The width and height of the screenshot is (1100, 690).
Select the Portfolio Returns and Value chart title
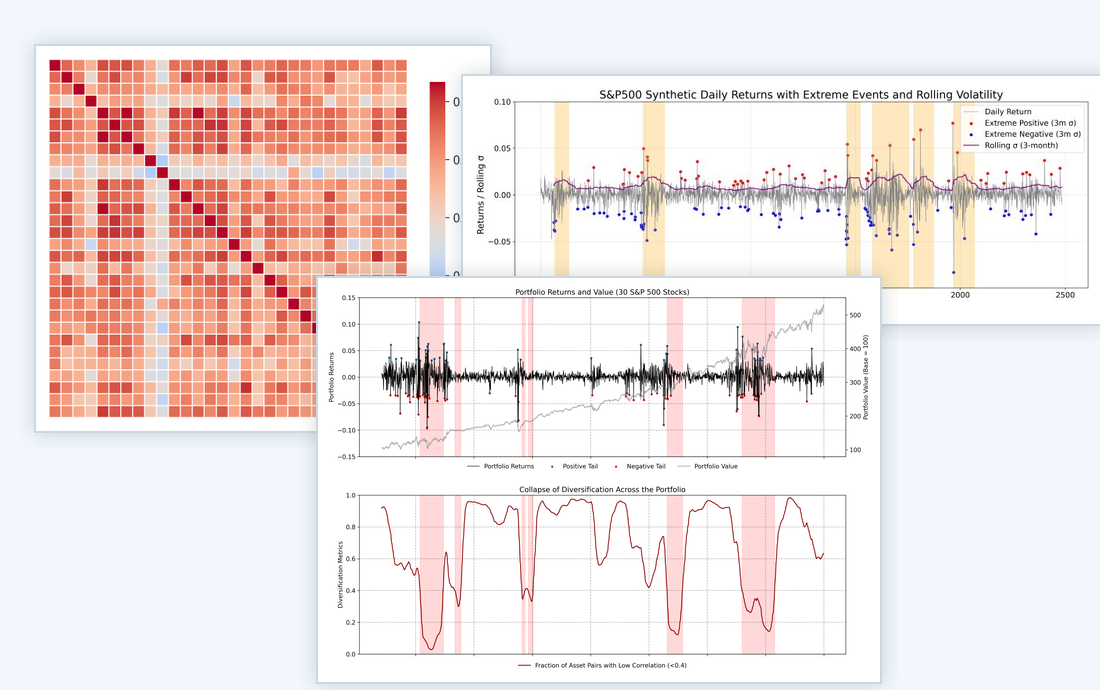click(x=602, y=292)
